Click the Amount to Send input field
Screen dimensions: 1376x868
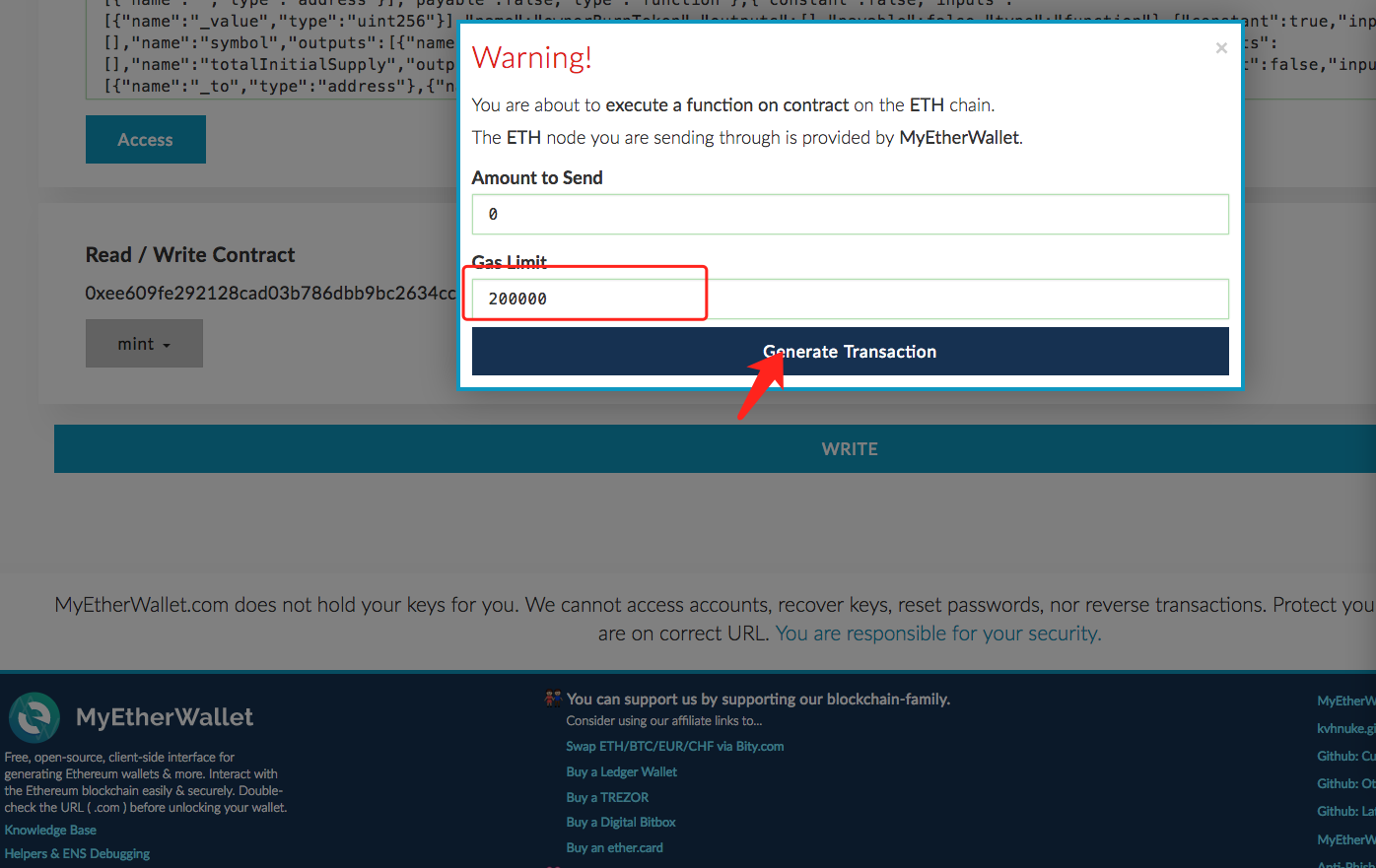pyautogui.click(x=850, y=214)
